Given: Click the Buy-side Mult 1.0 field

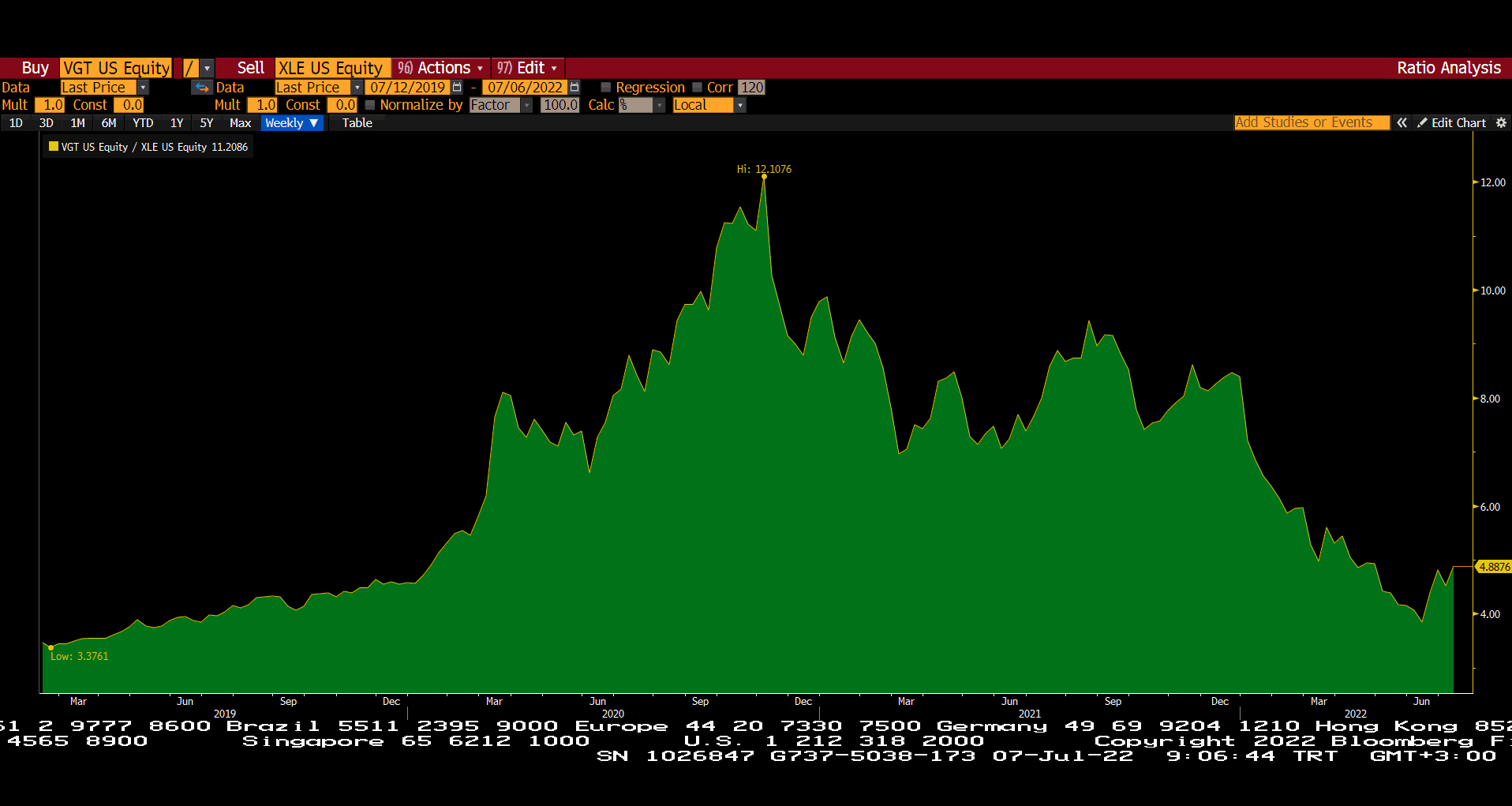Looking at the screenshot, I should coord(50,105).
